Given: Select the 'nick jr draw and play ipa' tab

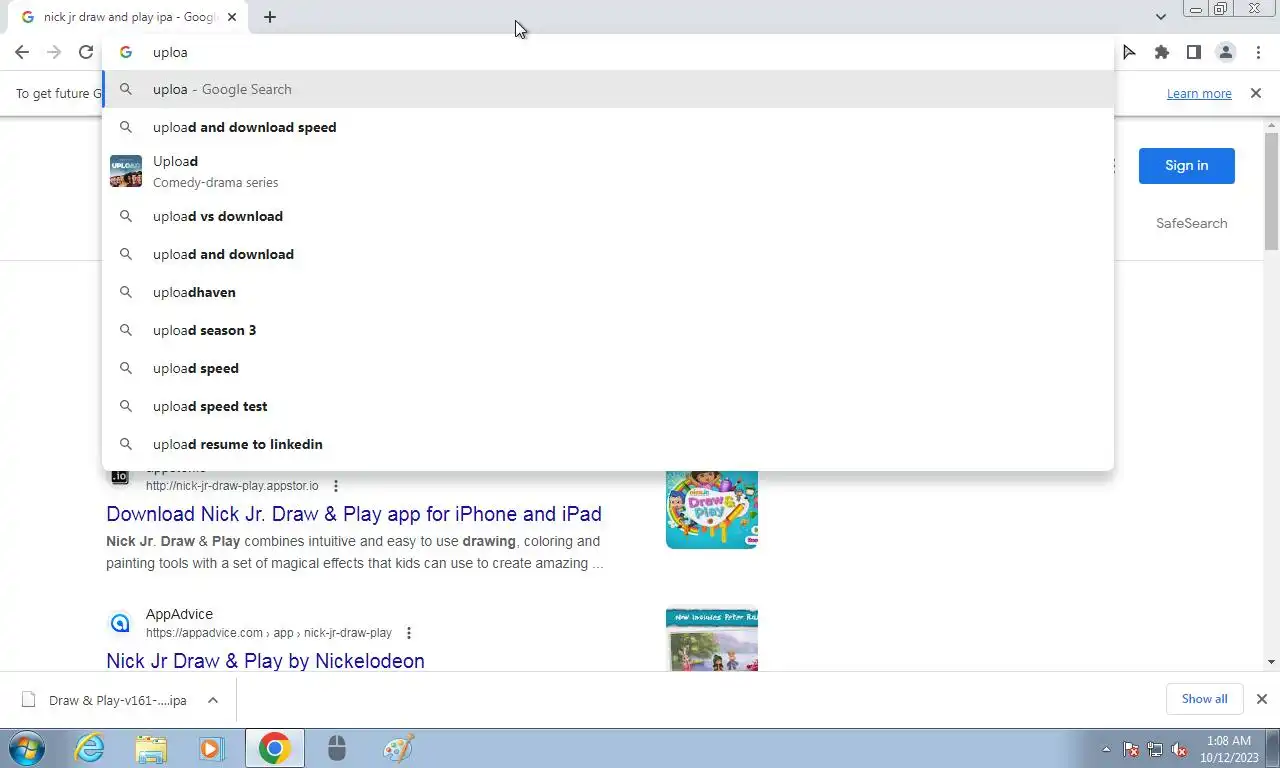Looking at the screenshot, I should [128, 17].
